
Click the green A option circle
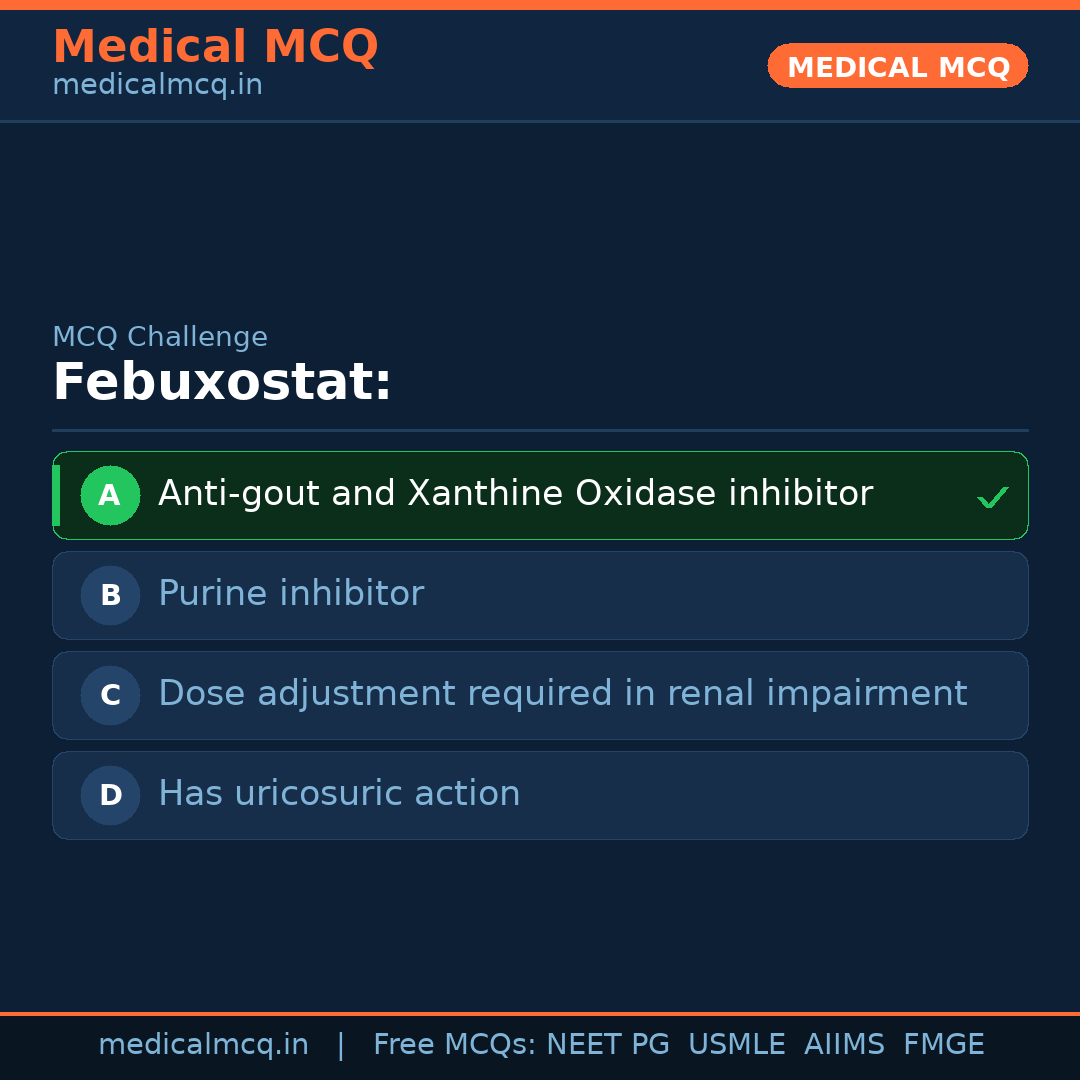click(x=110, y=495)
